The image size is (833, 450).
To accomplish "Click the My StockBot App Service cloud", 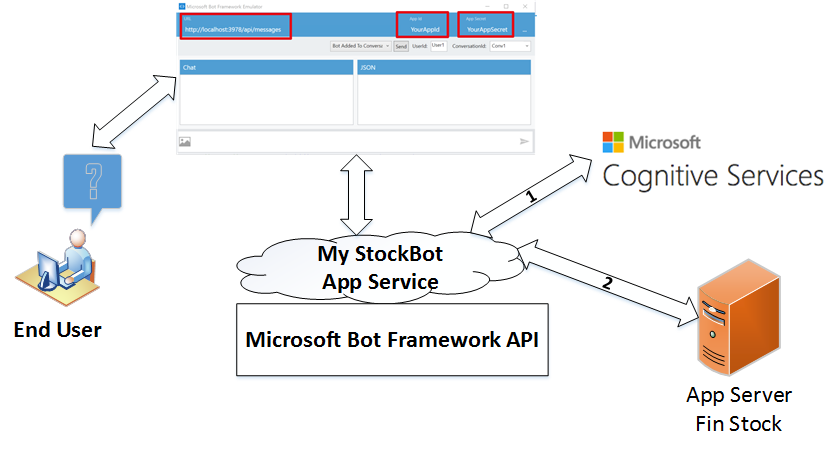I will 380,267.
